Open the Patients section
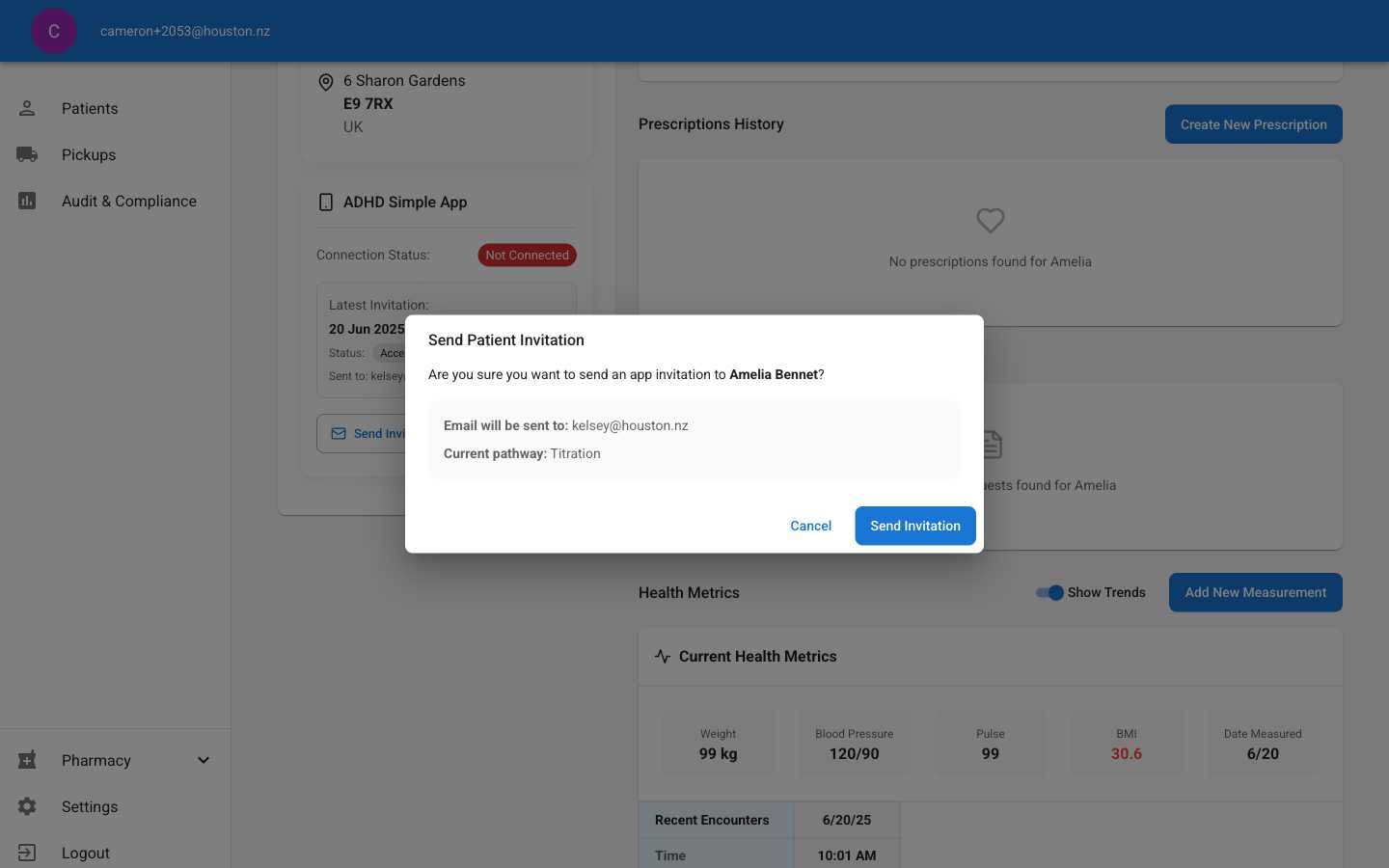The height and width of the screenshot is (868, 1389). [x=116, y=108]
